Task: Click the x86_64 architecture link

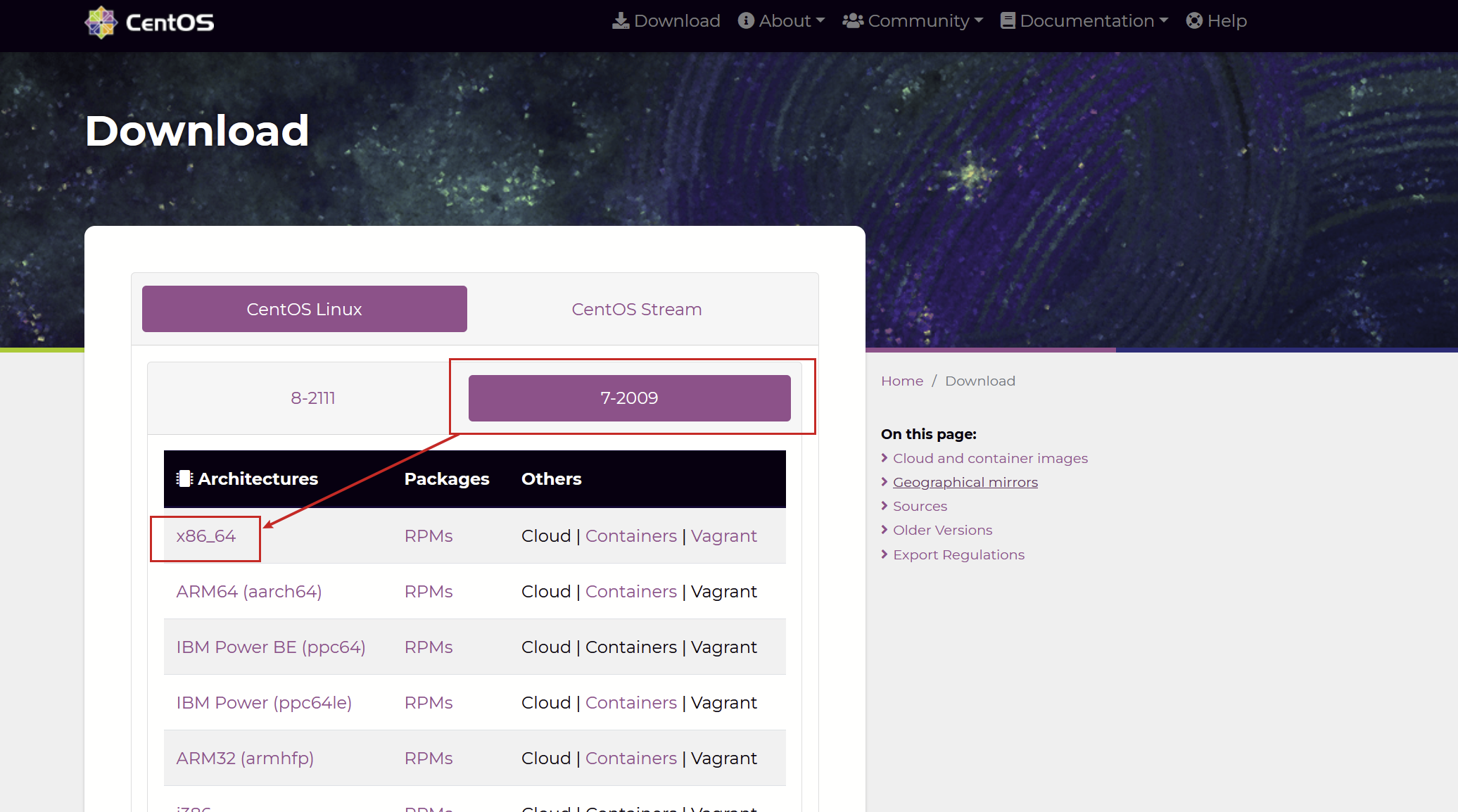Action: pos(206,535)
